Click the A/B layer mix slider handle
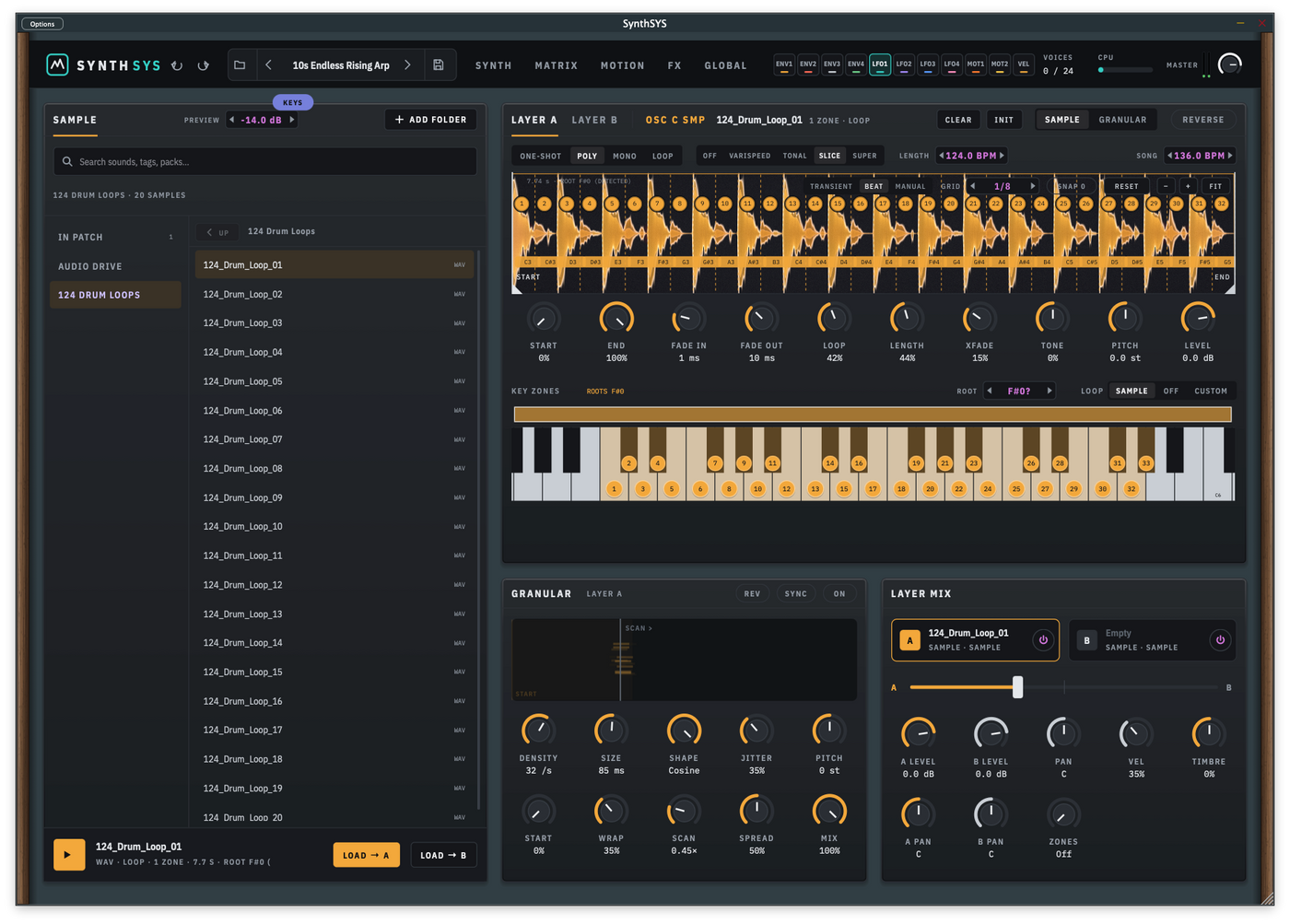 point(1017,687)
